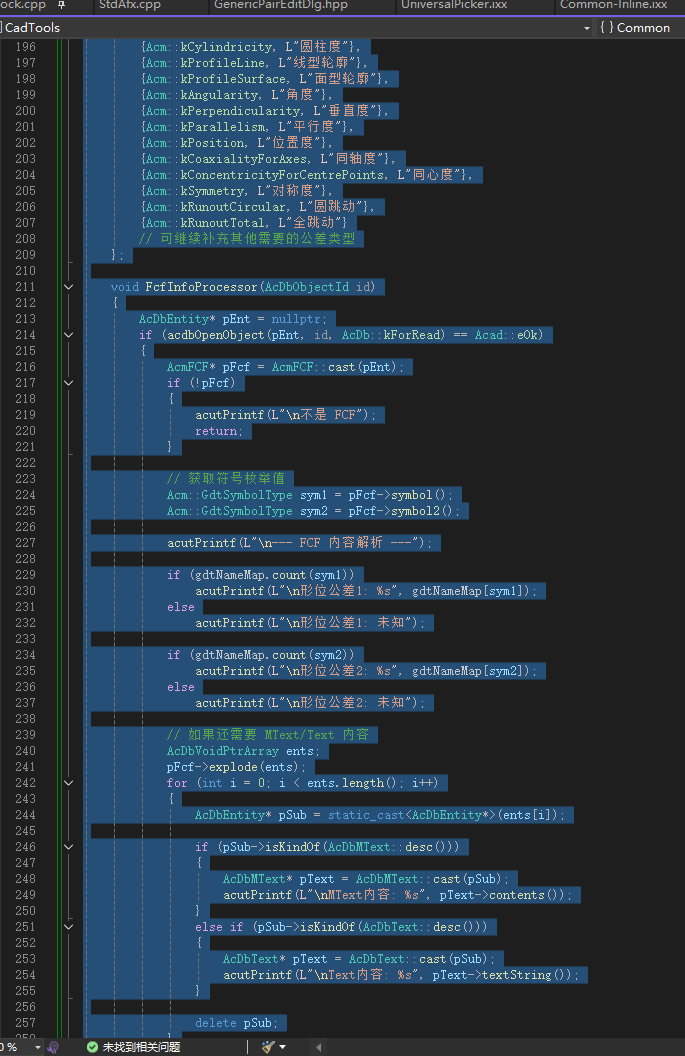
Task: Collapse the else-if AcDbText block at line 251
Action: click(x=68, y=927)
